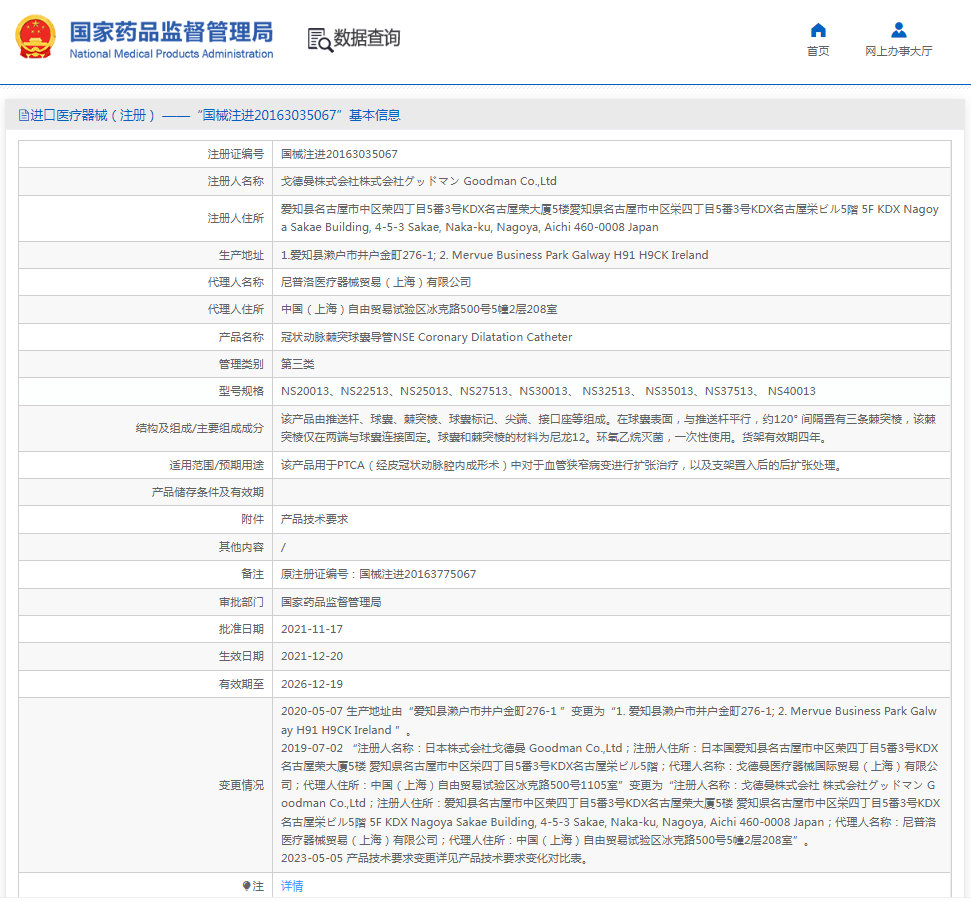The height and width of the screenshot is (901, 971).
Task: Open the 详情 link
Action: point(292,886)
